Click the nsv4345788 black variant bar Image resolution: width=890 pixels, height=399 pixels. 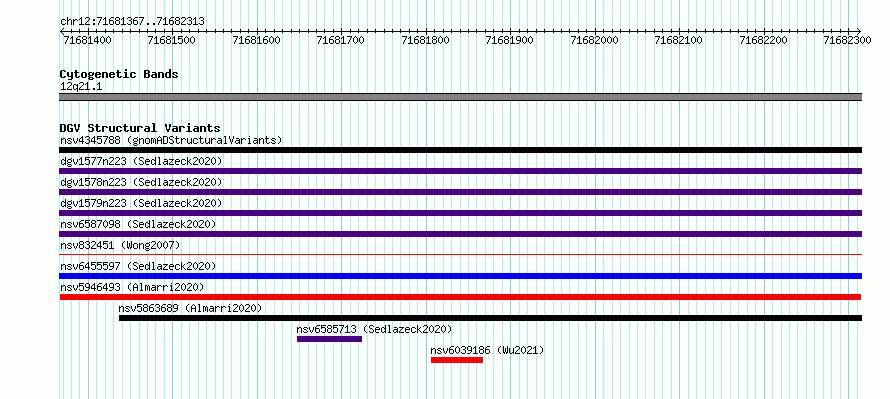tap(460, 150)
